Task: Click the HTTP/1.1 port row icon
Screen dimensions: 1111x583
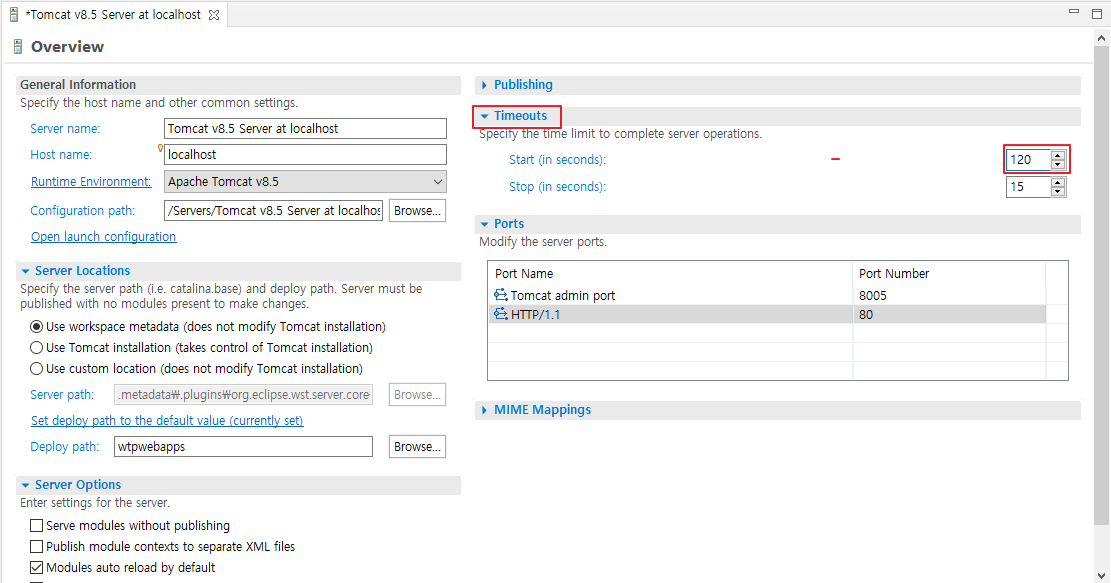Action: (501, 314)
